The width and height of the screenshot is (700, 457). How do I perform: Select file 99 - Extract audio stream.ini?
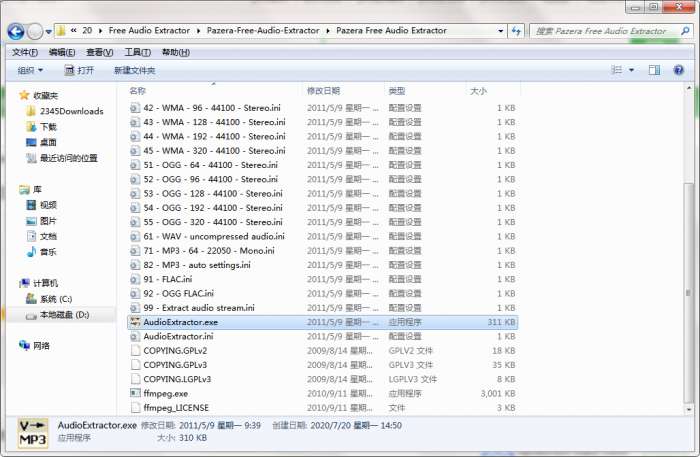pyautogui.click(x=199, y=307)
